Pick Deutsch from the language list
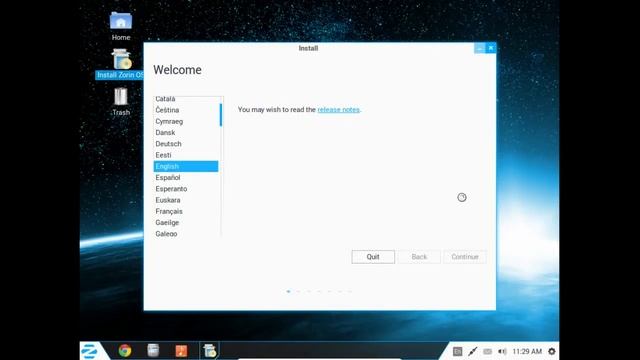Screen dimensions: 640x360 pos(186,144)
